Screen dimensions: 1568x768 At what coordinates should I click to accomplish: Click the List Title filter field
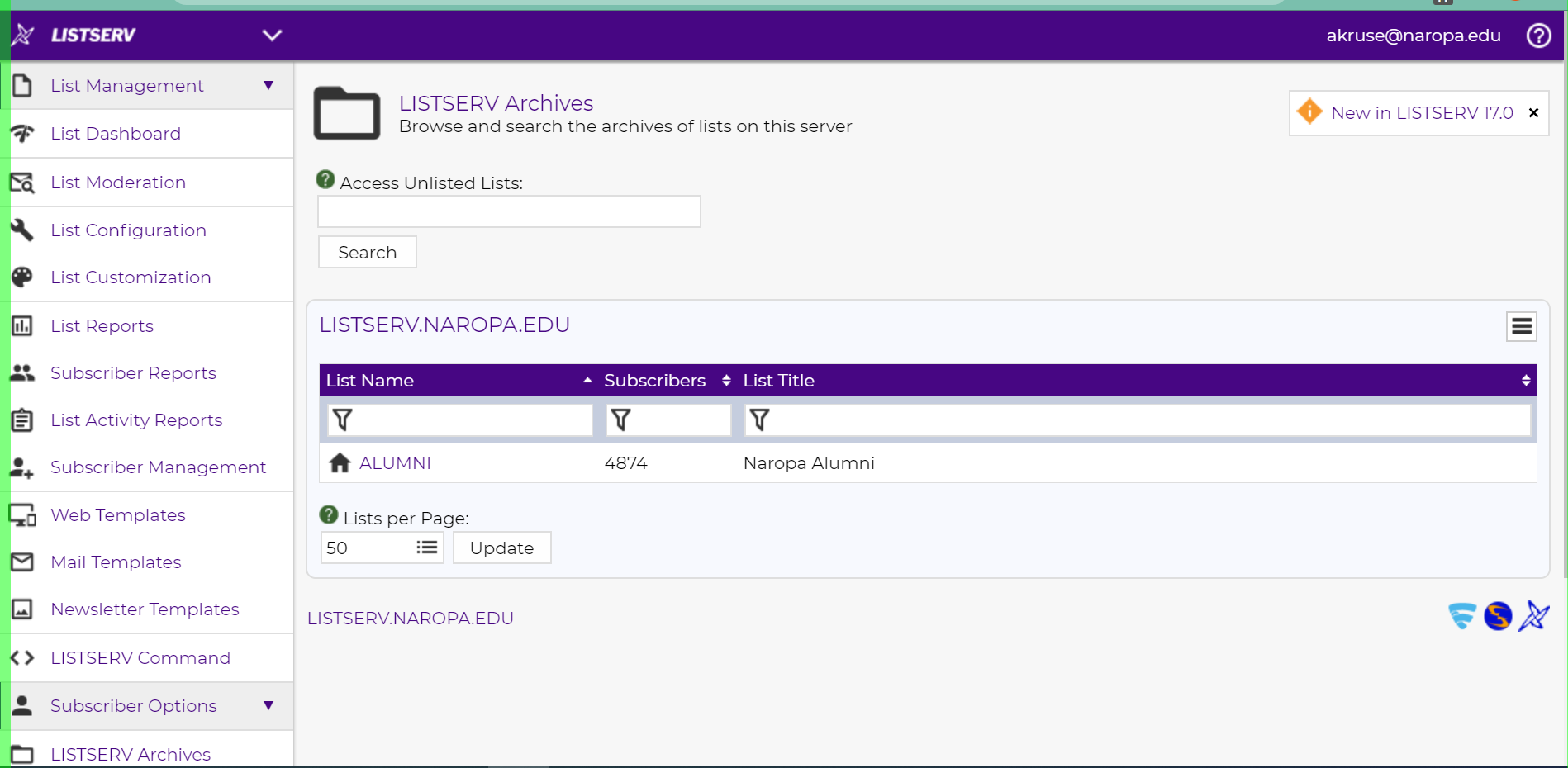coord(1138,420)
